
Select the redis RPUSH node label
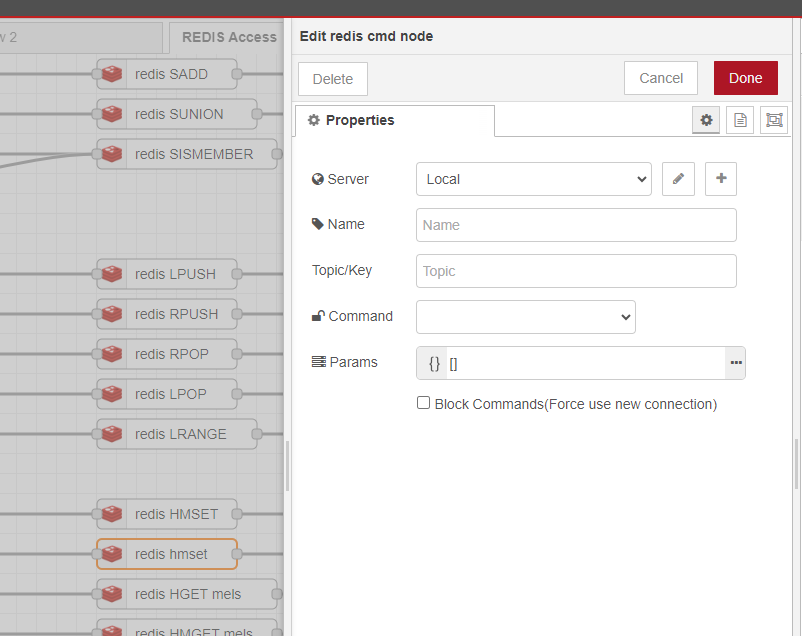click(x=176, y=314)
